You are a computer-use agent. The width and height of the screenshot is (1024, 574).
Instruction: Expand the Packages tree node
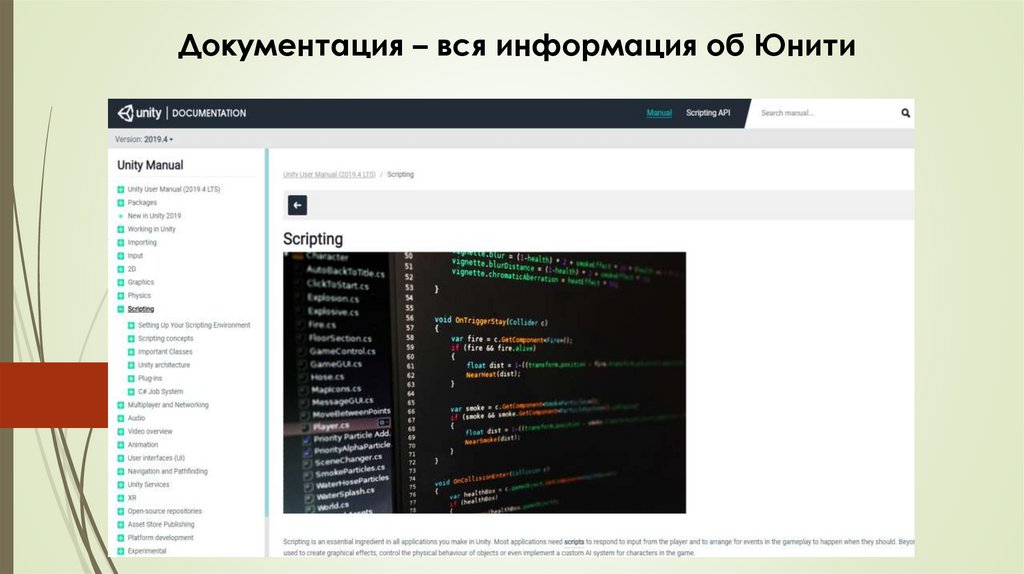[x=121, y=202]
